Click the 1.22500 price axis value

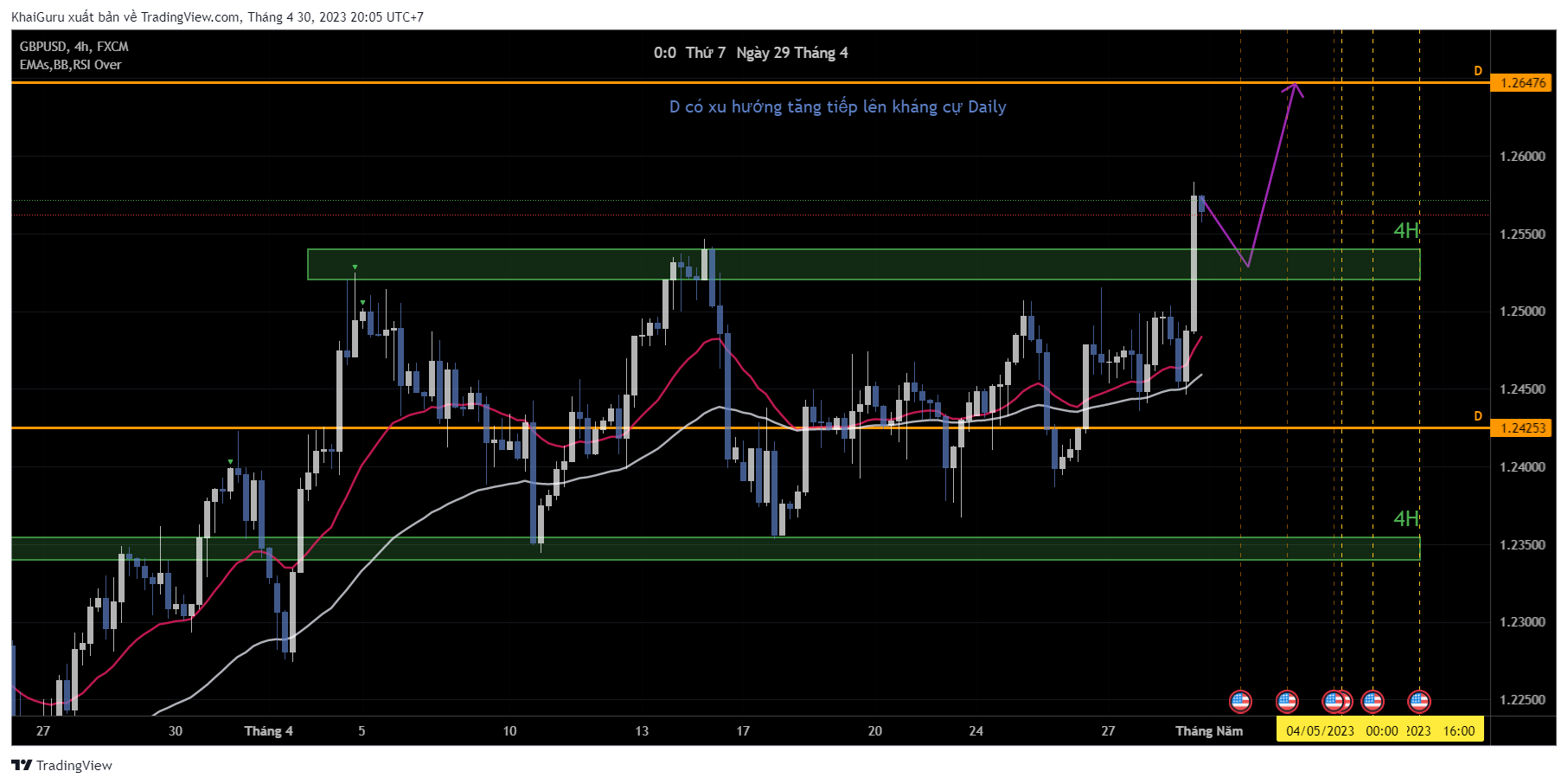(1522, 700)
